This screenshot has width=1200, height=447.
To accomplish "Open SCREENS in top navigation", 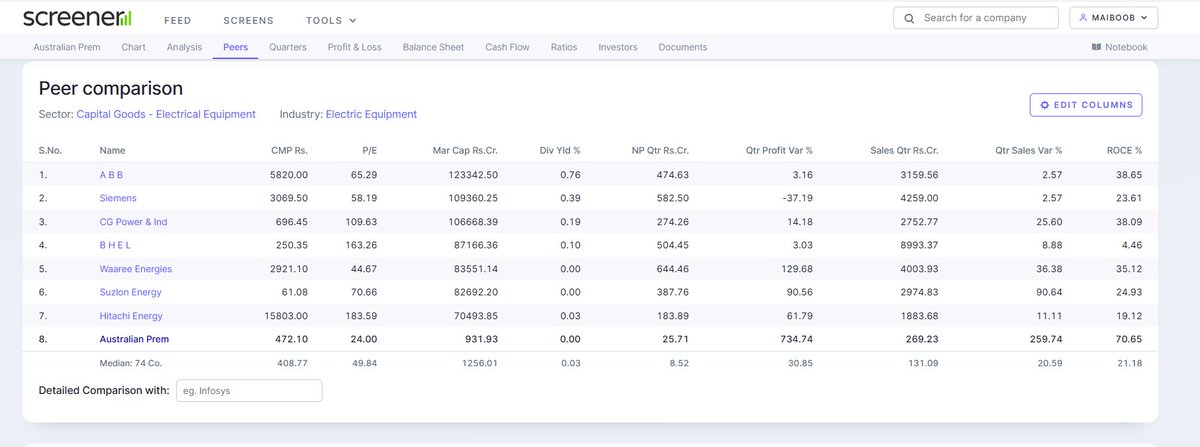I will pos(249,20).
